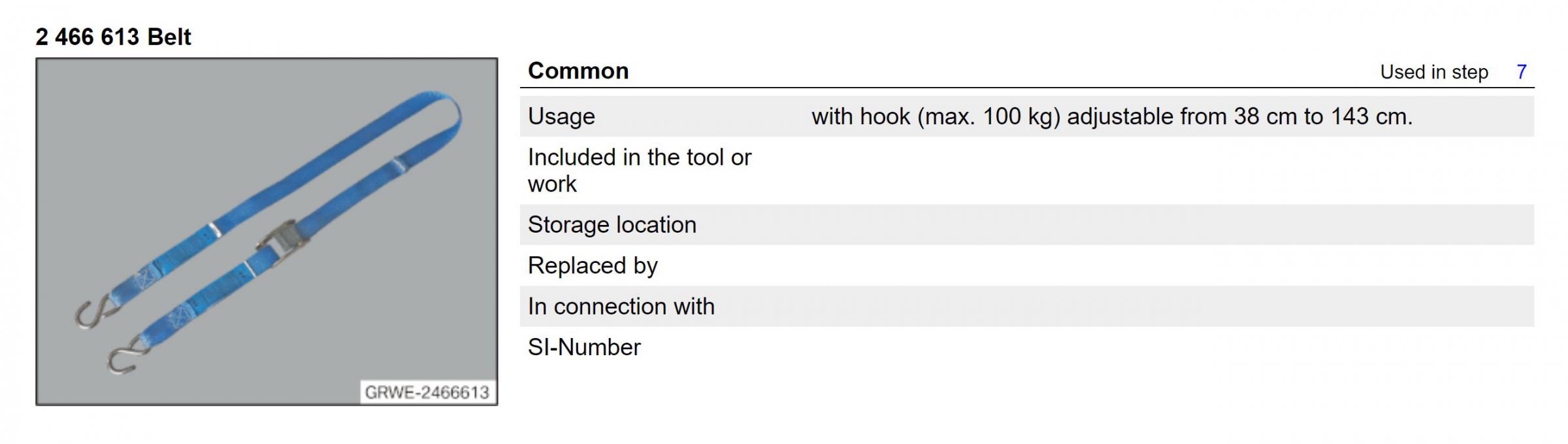The image size is (1568, 444).
Task: Select the SI-Number row label
Action: (584, 347)
